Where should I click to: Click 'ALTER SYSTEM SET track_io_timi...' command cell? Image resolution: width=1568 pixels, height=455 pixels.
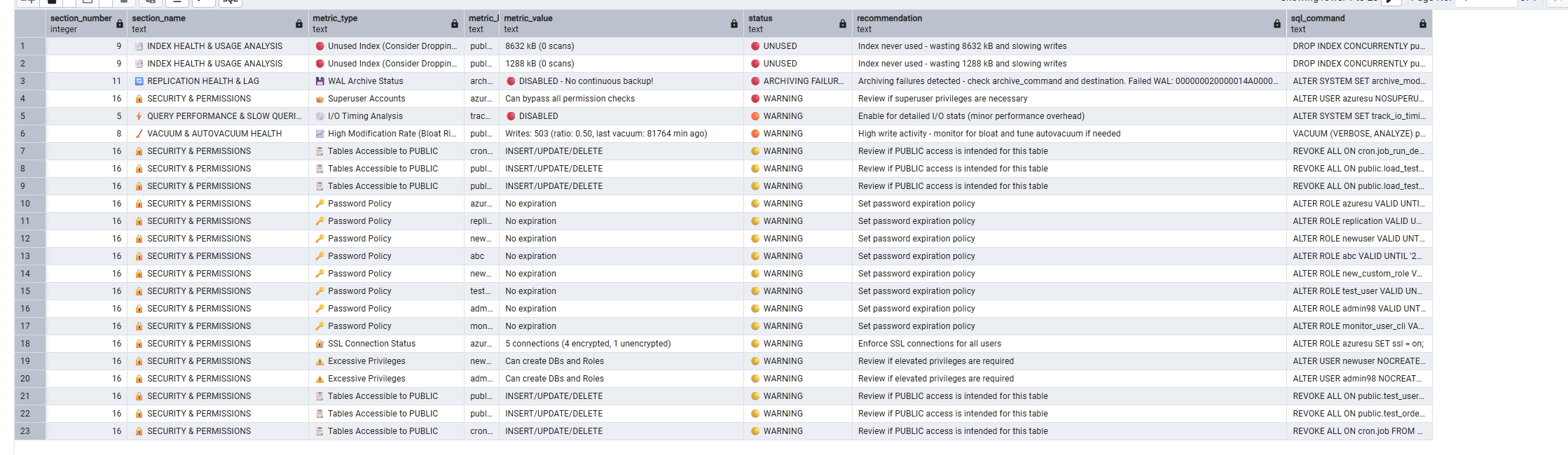(x=1359, y=116)
